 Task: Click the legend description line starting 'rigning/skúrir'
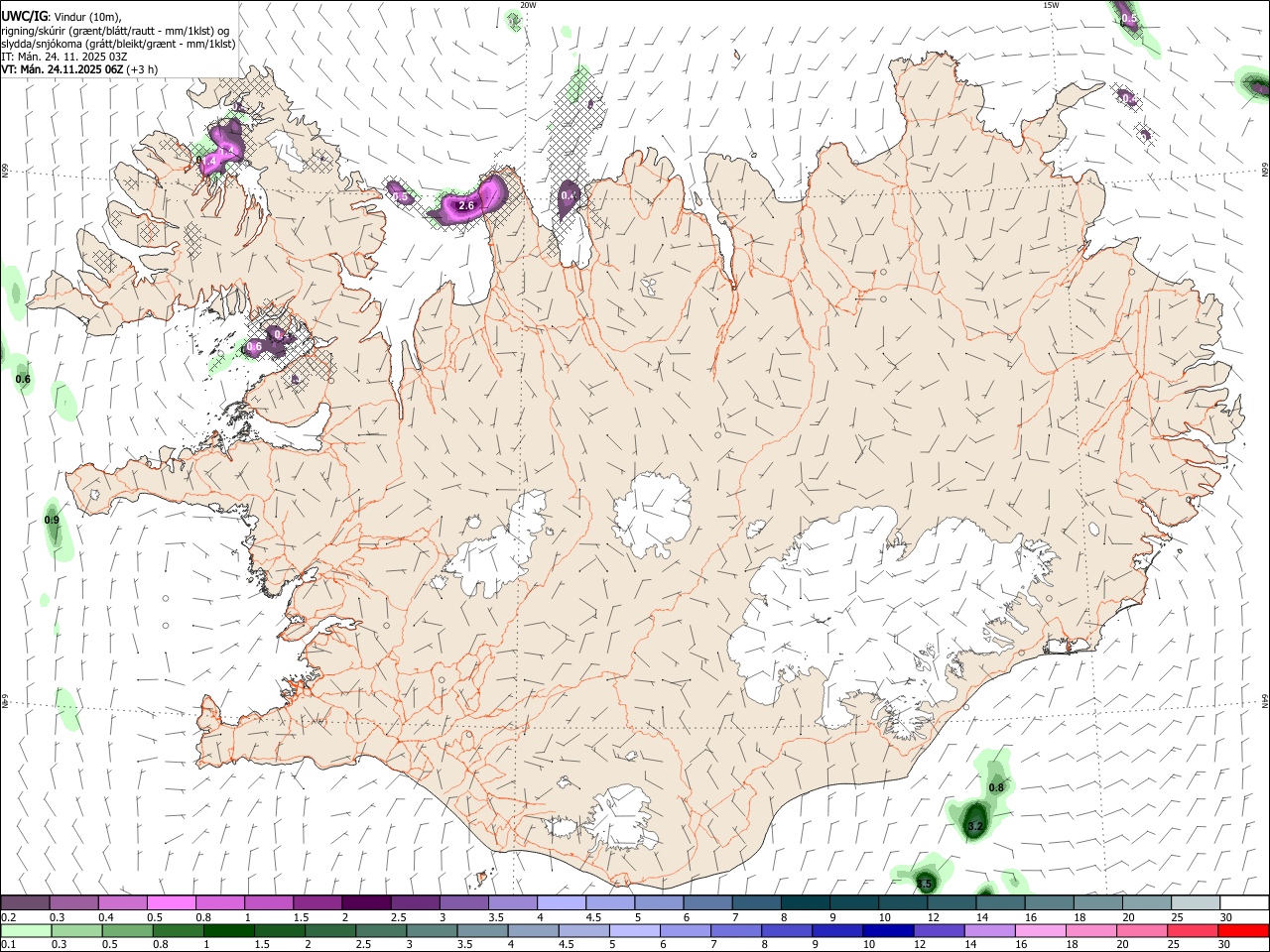coord(115,31)
